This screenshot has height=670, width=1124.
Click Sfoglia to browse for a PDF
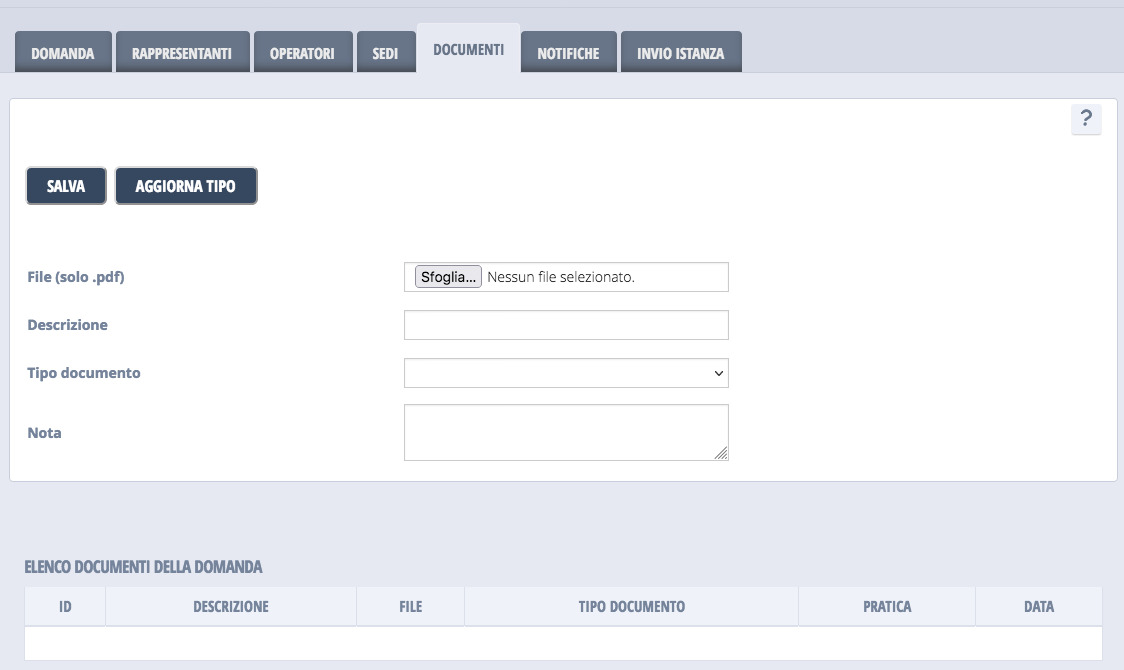[448, 277]
